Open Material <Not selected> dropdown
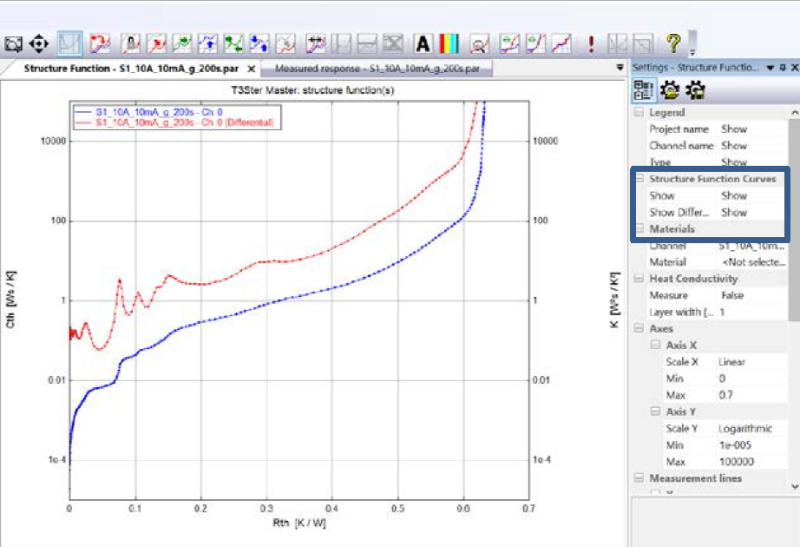Image resolution: width=800 pixels, height=547 pixels. (752, 262)
